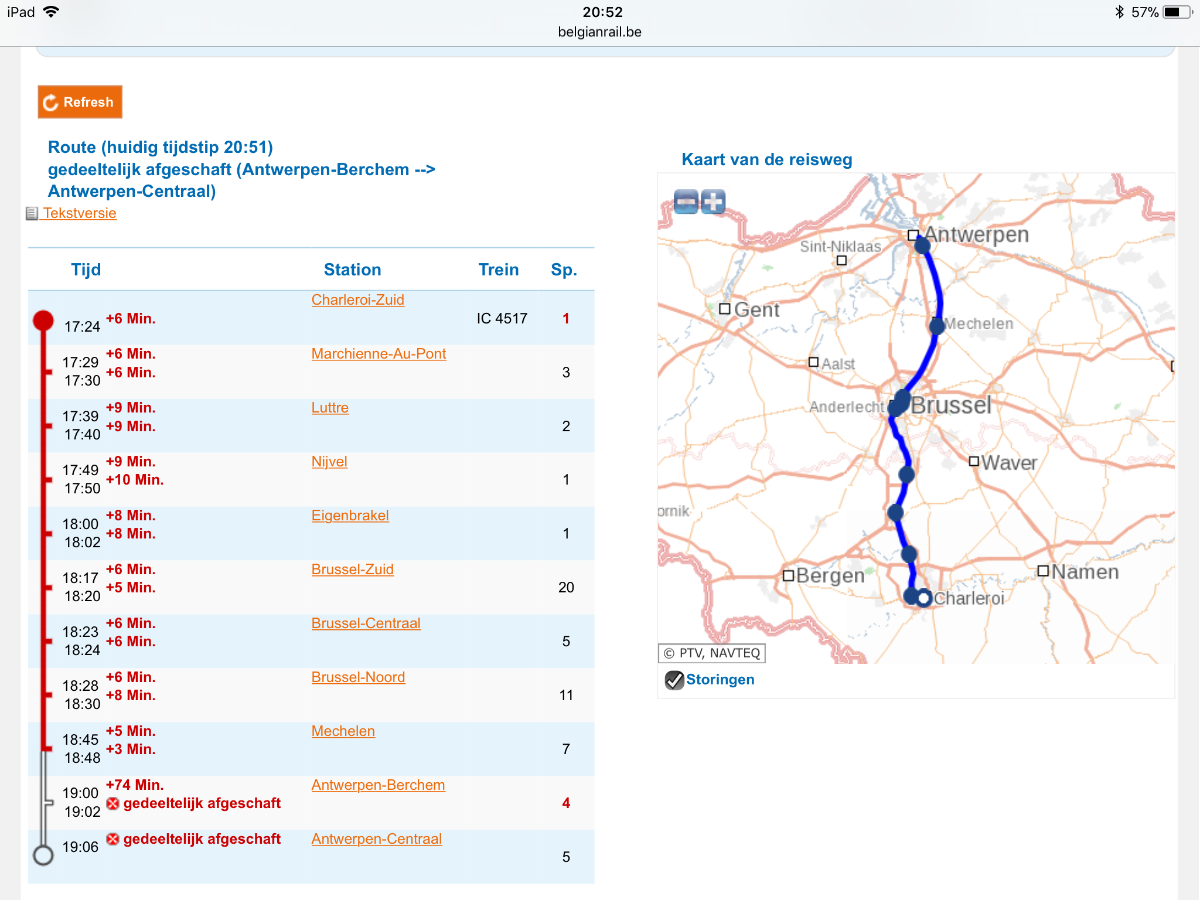Click the Antwerpen-Centraal station link
This screenshot has height=900, width=1200.
[x=376, y=839]
